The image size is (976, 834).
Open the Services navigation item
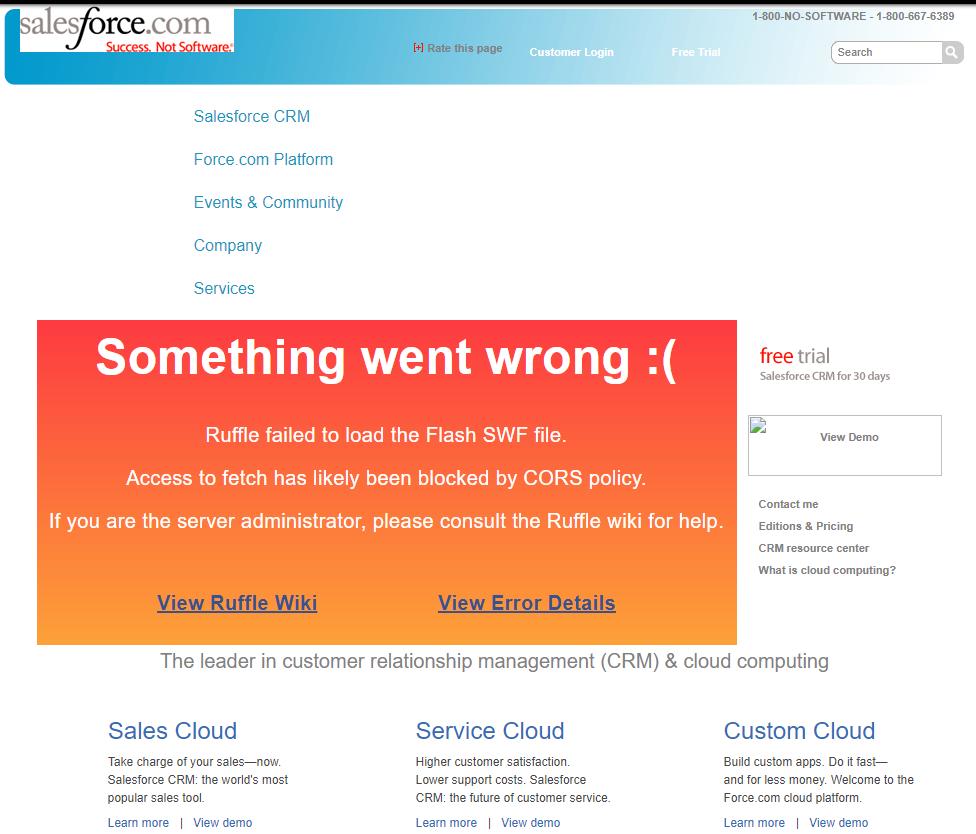click(224, 288)
